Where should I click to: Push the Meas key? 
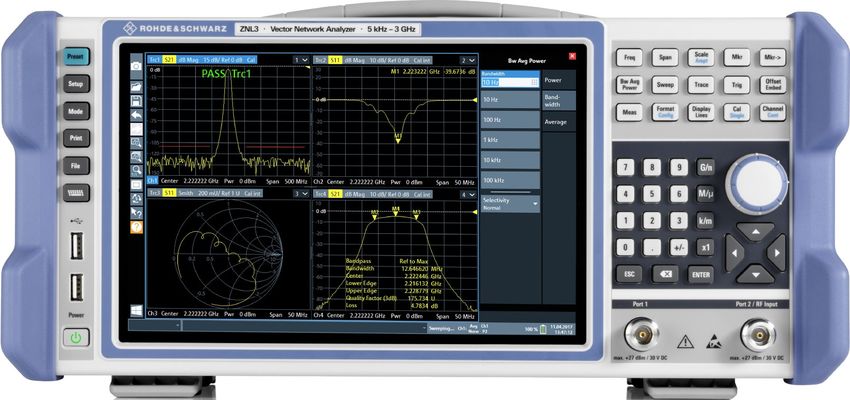click(x=629, y=112)
